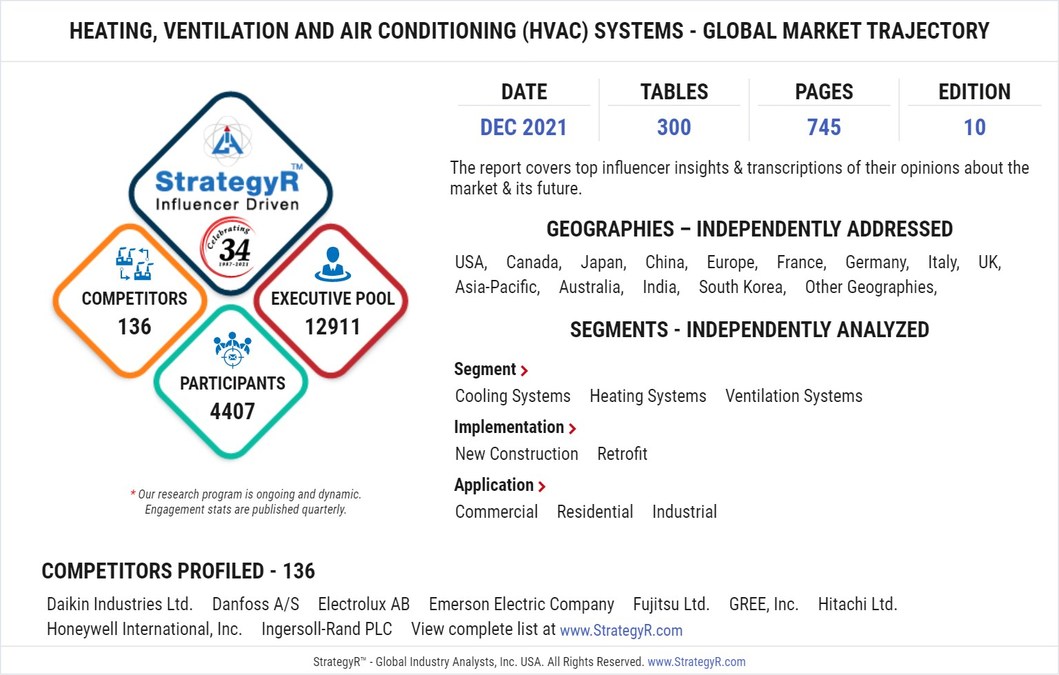Click GREE, Inc. competitor

coord(763,604)
